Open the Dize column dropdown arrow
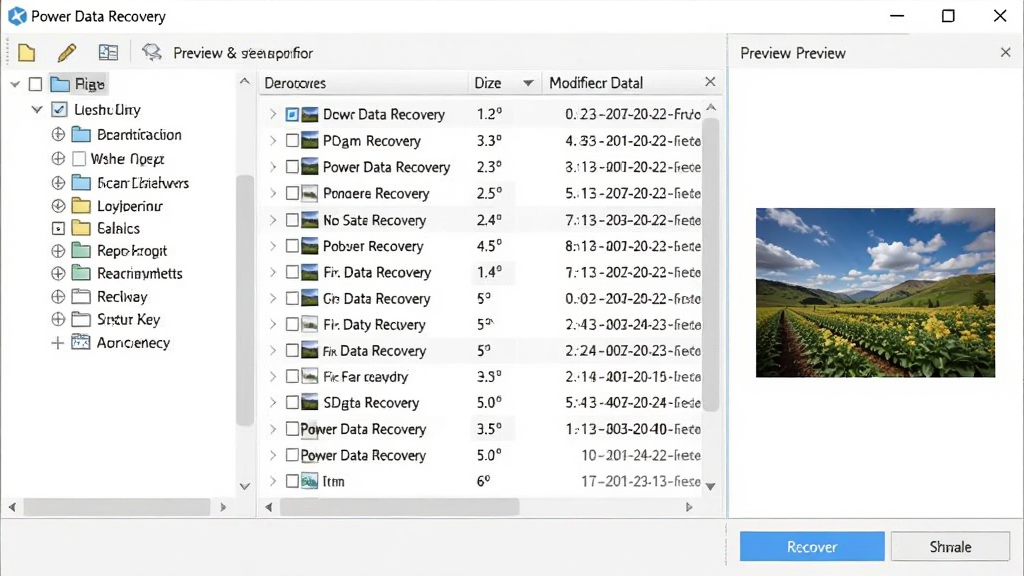This screenshot has width=1024, height=576. pyautogui.click(x=528, y=83)
